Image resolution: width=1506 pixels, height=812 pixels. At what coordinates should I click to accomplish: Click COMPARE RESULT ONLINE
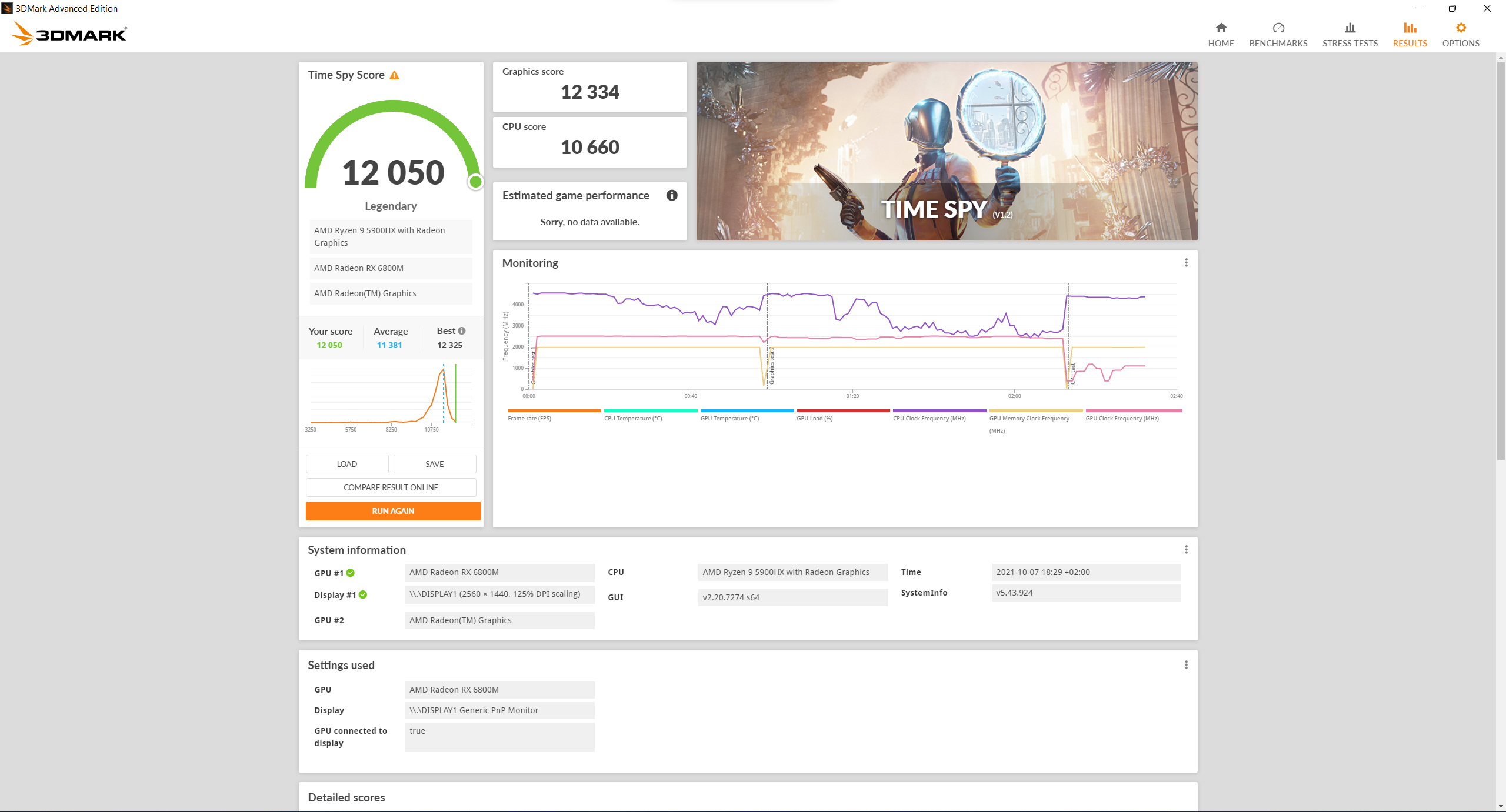(x=391, y=487)
